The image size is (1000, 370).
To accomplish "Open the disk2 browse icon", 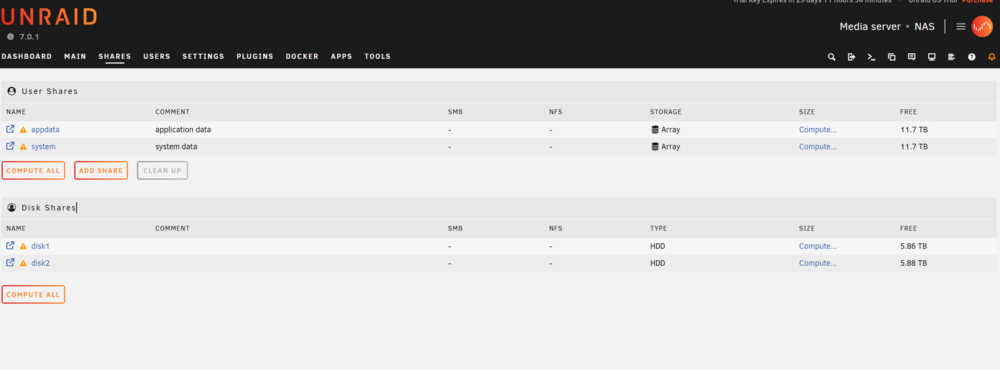I will [x=10, y=263].
